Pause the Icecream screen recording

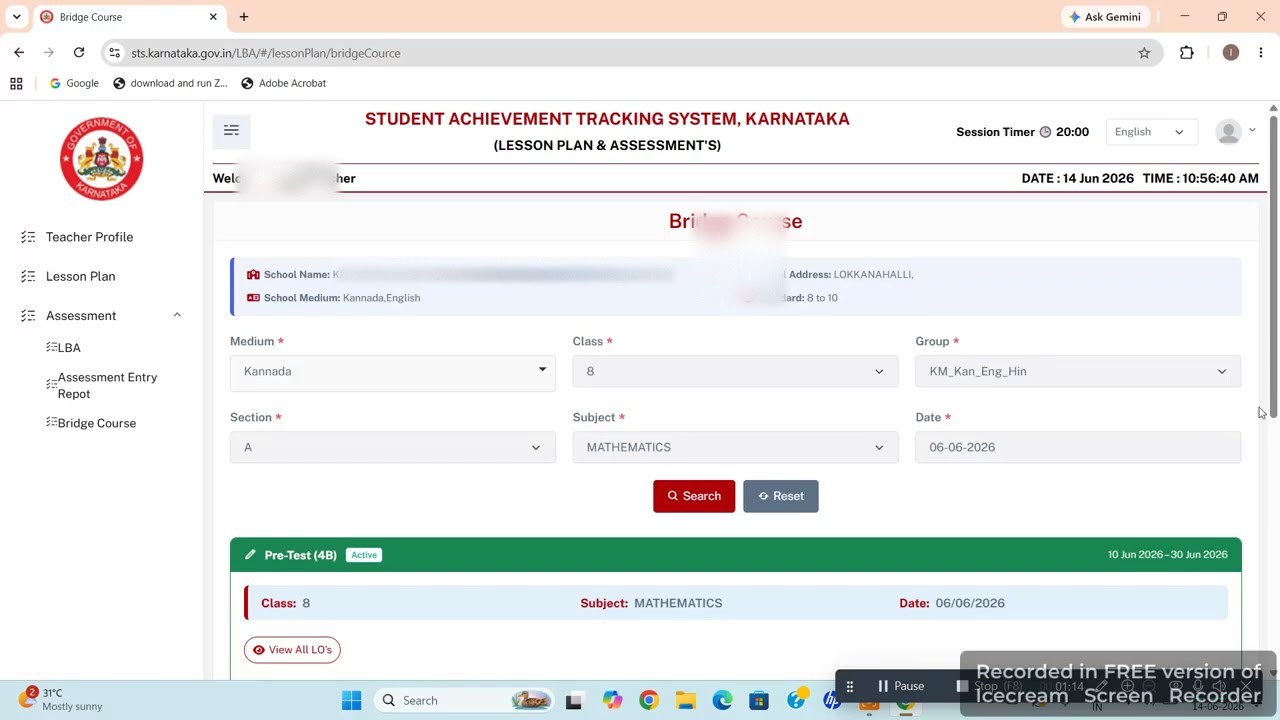[901, 686]
